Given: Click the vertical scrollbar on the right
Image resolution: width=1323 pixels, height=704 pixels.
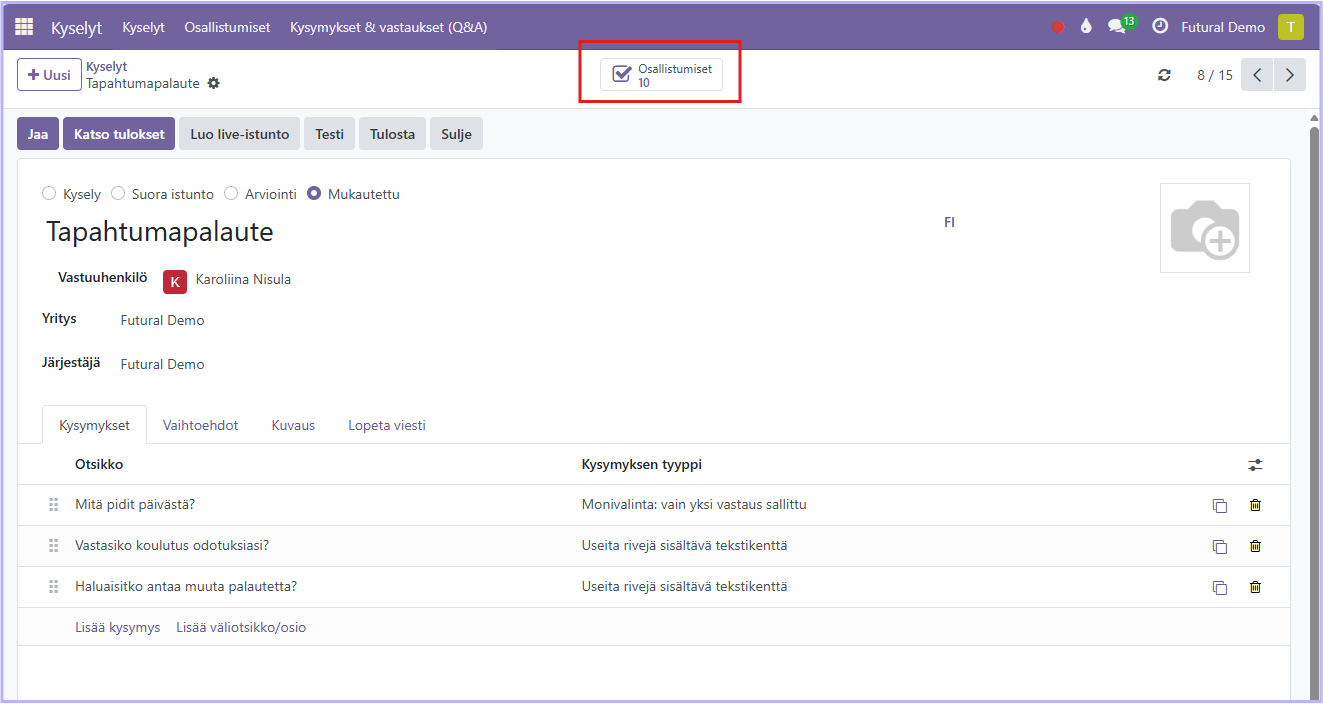Looking at the screenshot, I should point(1314,400).
